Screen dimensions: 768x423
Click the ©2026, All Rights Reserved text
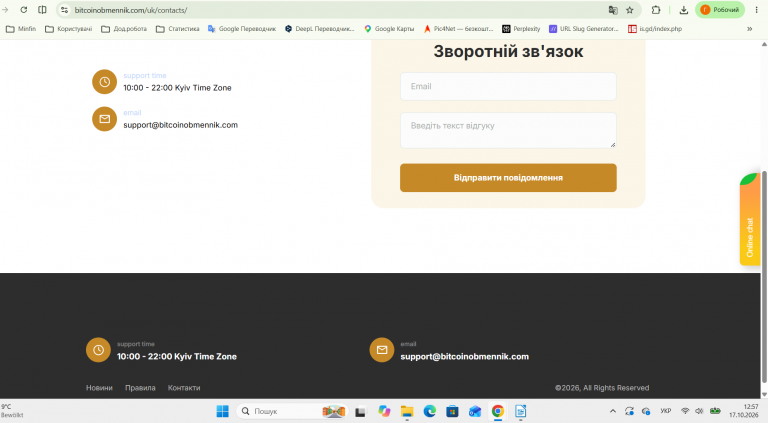pyautogui.click(x=602, y=388)
